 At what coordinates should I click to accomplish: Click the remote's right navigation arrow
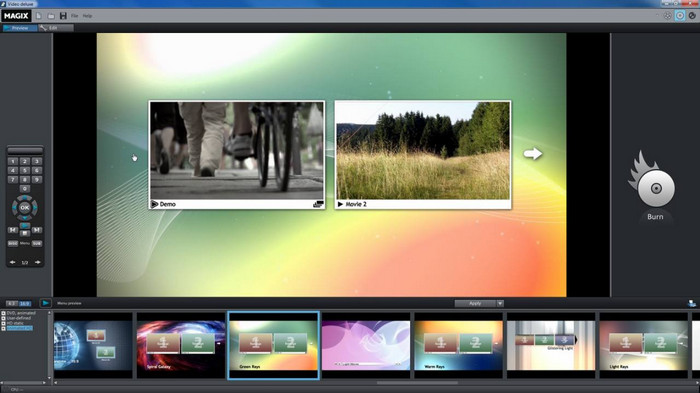click(x=35, y=207)
